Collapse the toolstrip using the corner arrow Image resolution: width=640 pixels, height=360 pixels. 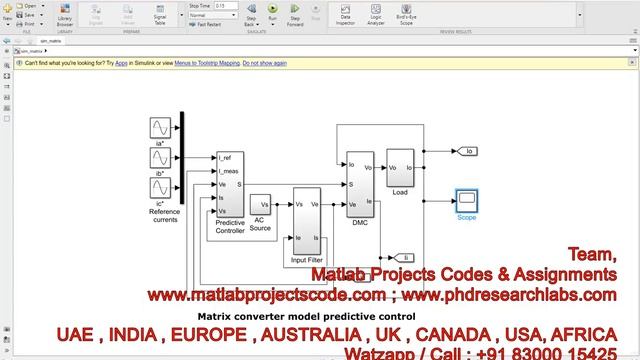pyautogui.click(x=635, y=31)
